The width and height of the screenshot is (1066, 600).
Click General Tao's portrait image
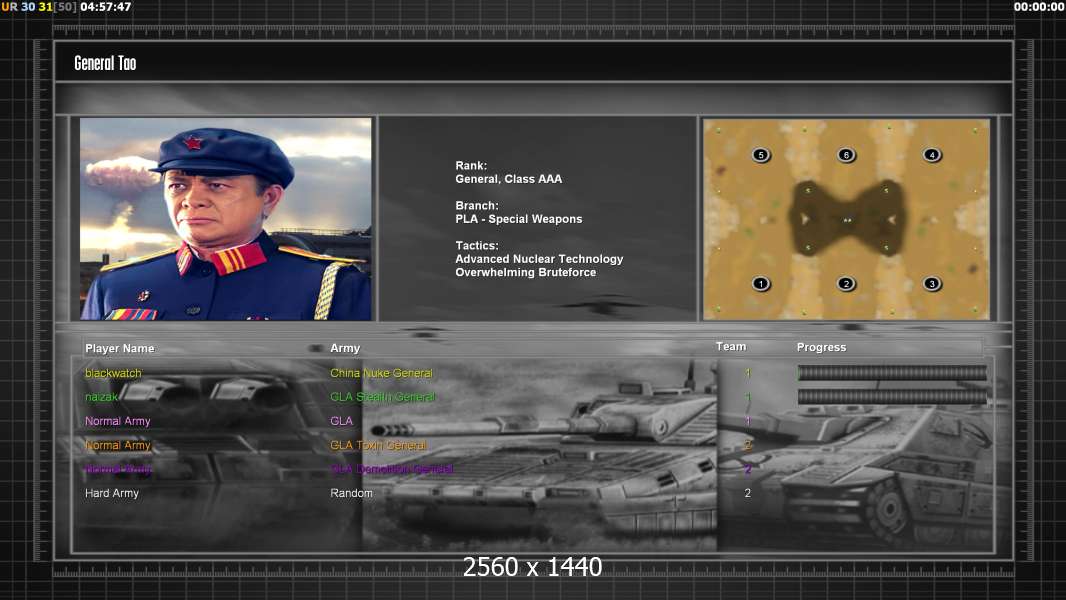pyautogui.click(x=226, y=219)
